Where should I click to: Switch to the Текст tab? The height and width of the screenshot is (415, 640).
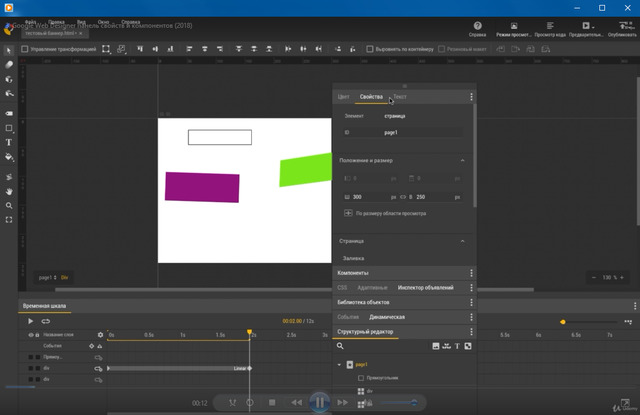[x=400, y=97]
